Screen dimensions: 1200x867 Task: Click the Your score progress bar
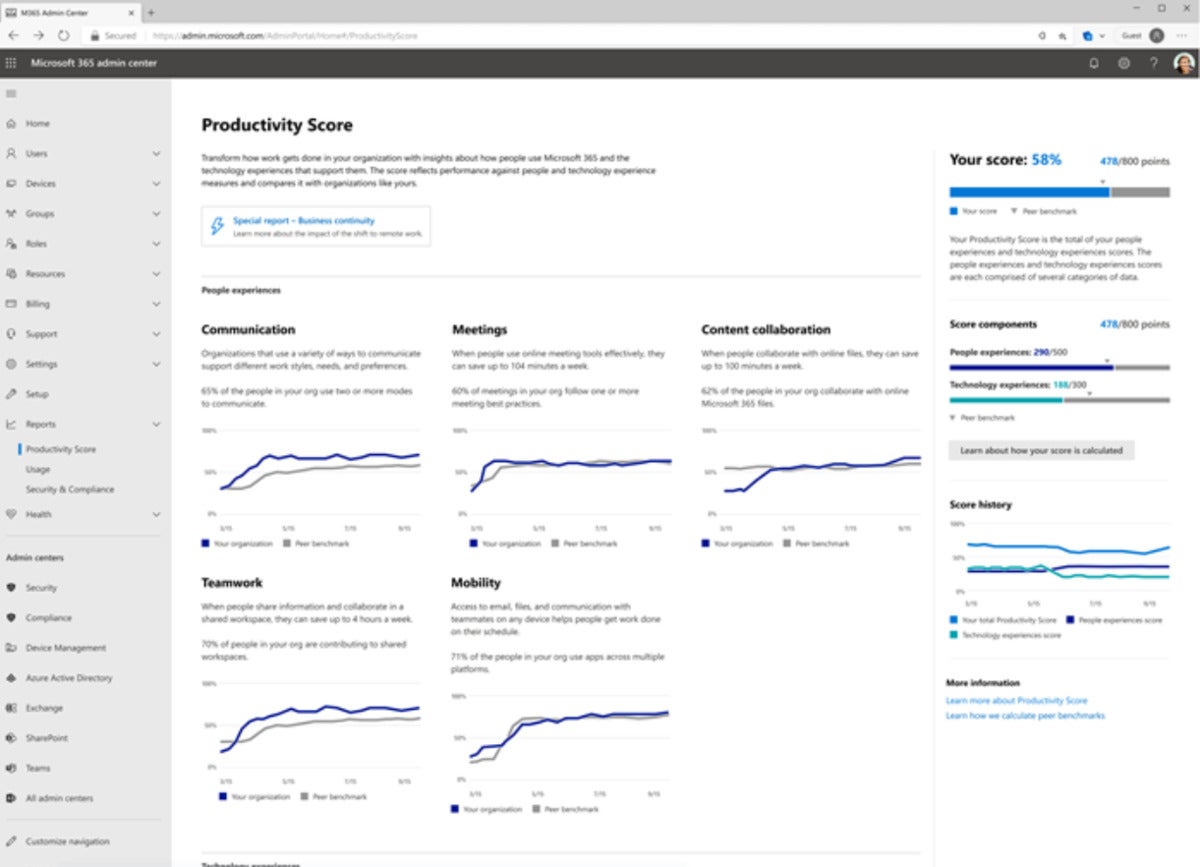[1059, 192]
